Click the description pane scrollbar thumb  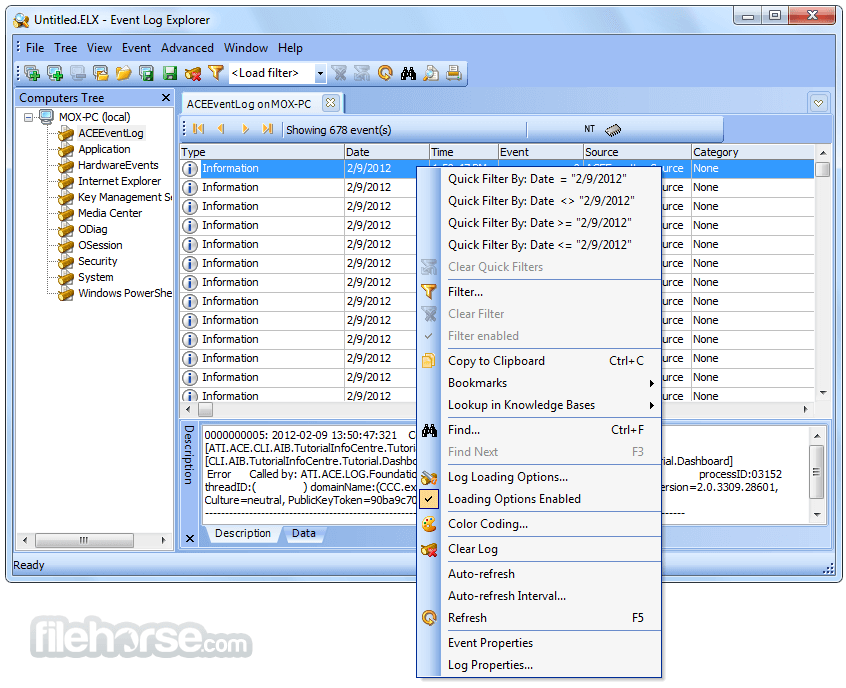tap(816, 472)
